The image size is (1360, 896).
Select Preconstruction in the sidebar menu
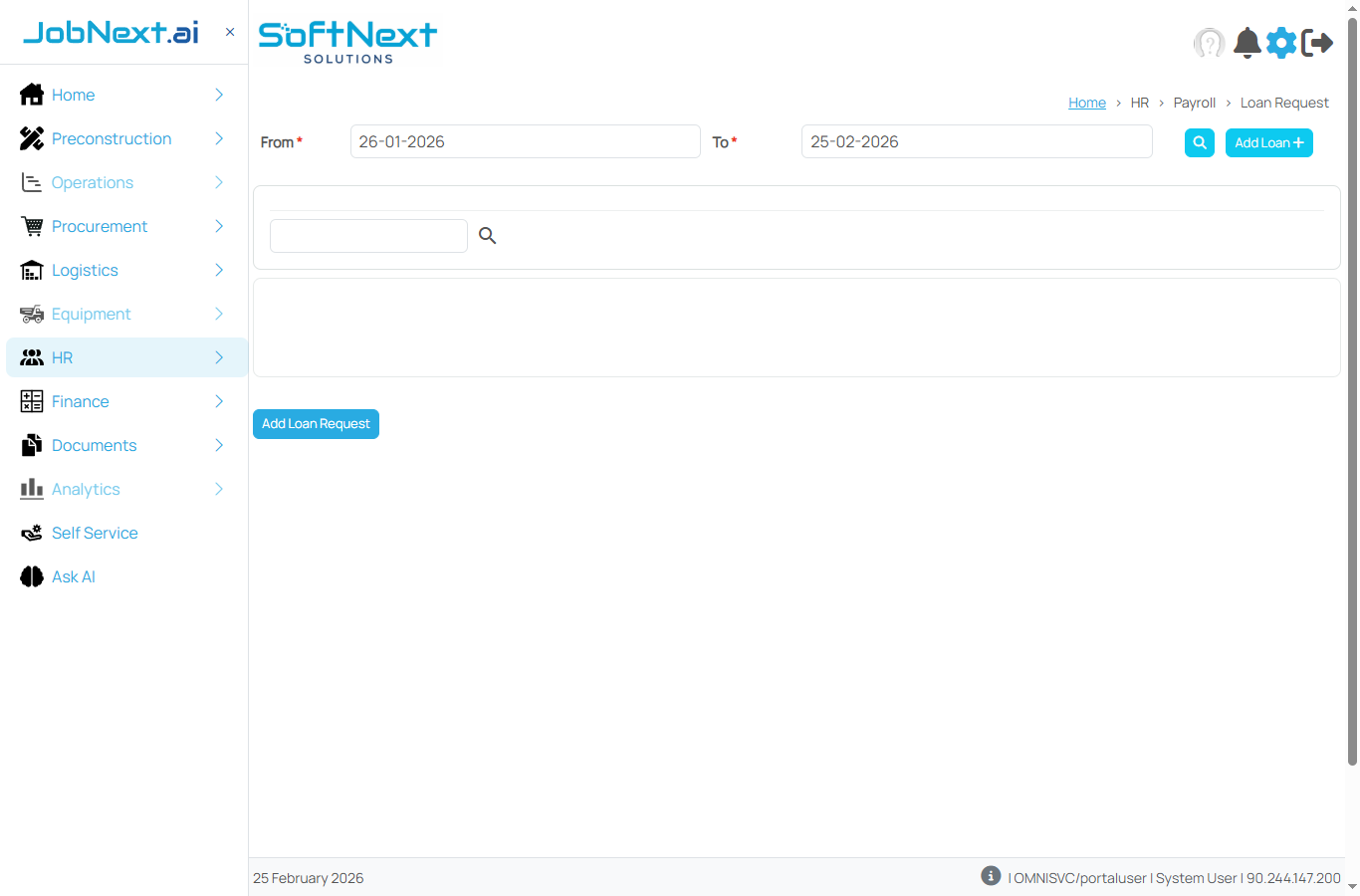pos(112,138)
